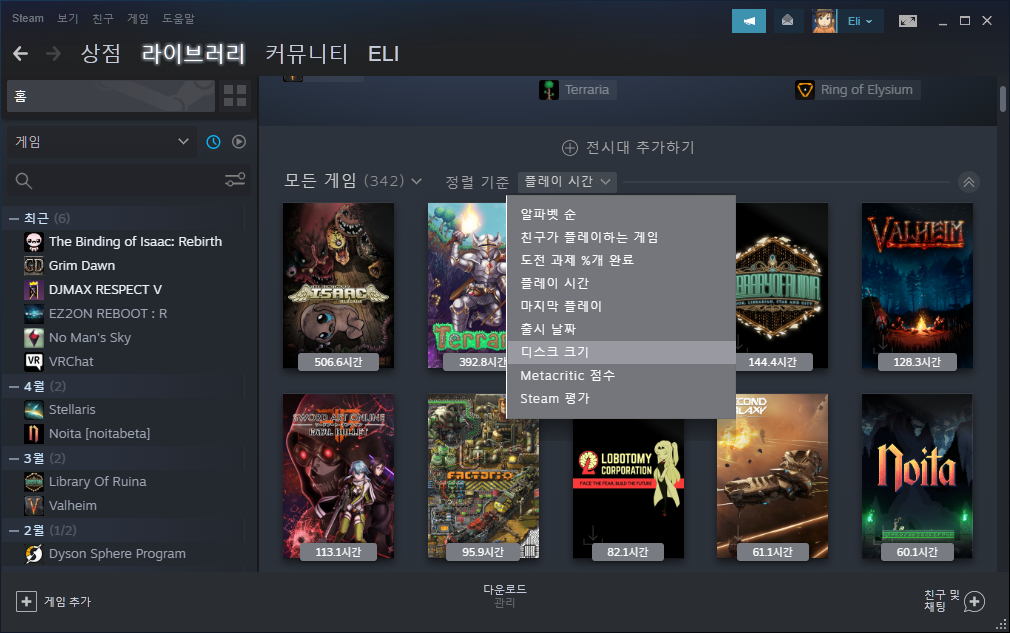This screenshot has height=633, width=1010.
Task: Collapse the 3월 (2) category
Action: point(14,458)
